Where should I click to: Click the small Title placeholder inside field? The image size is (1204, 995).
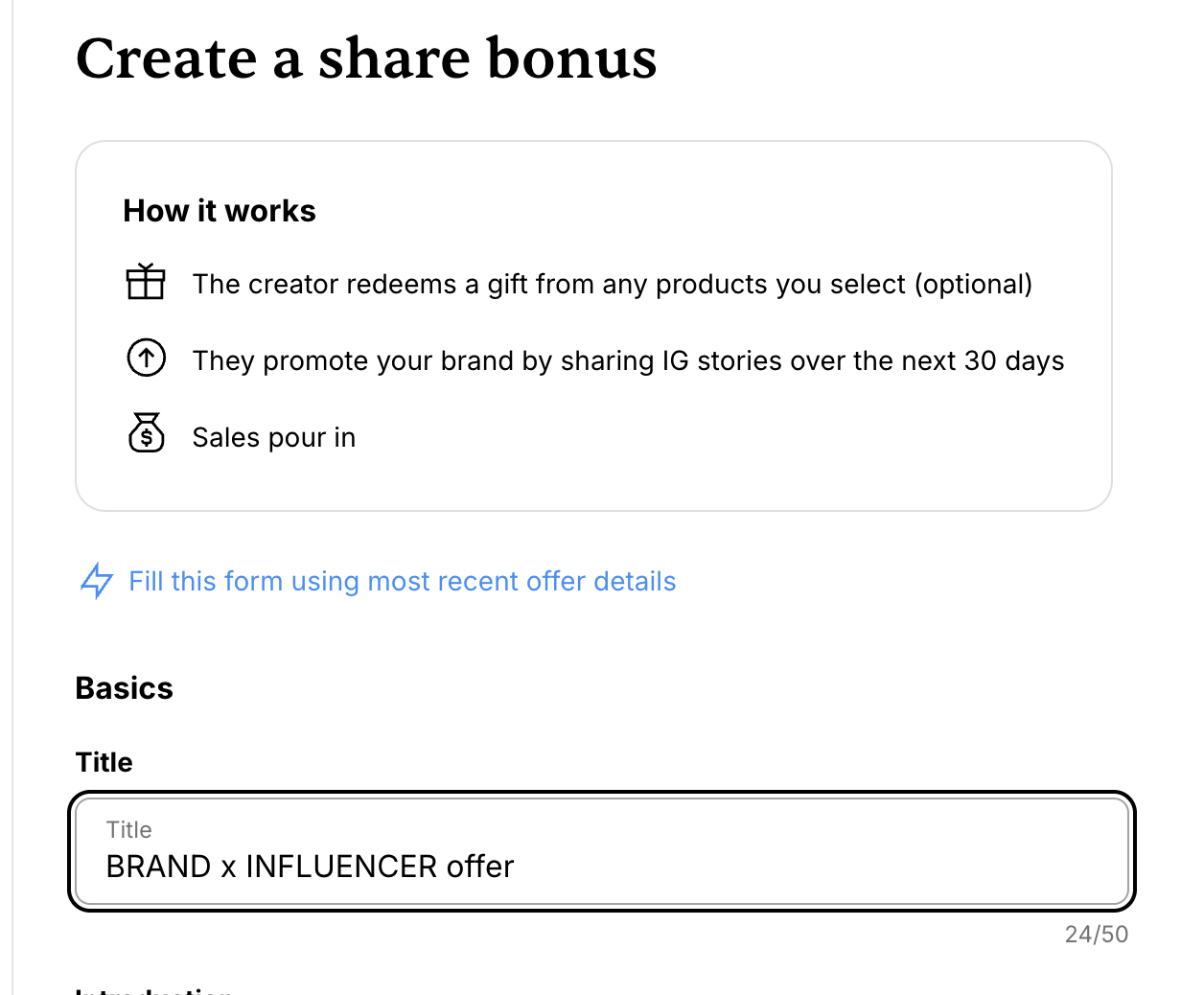point(128,830)
